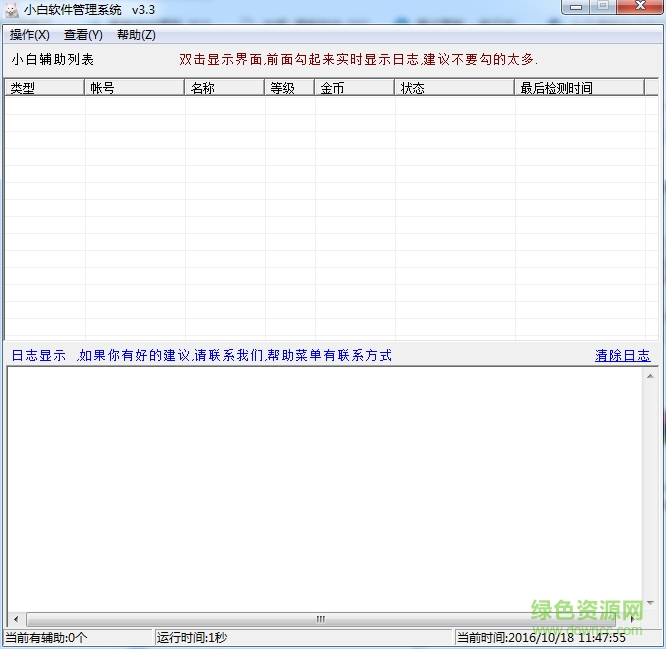666x649 pixels.
Task: Click the 名称 column header
Action: coord(224,88)
